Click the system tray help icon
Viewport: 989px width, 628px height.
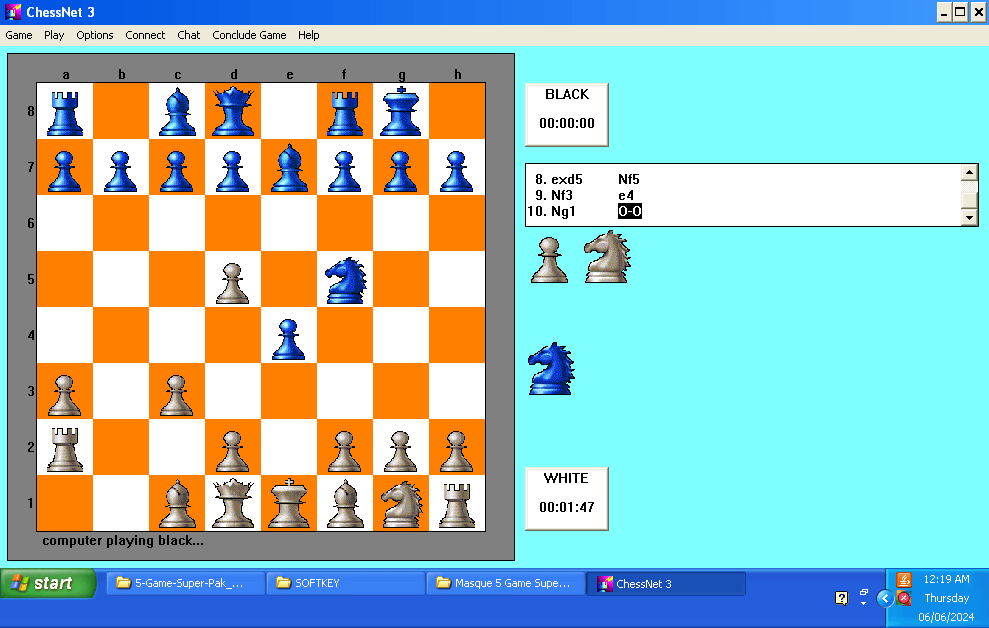[x=841, y=598]
